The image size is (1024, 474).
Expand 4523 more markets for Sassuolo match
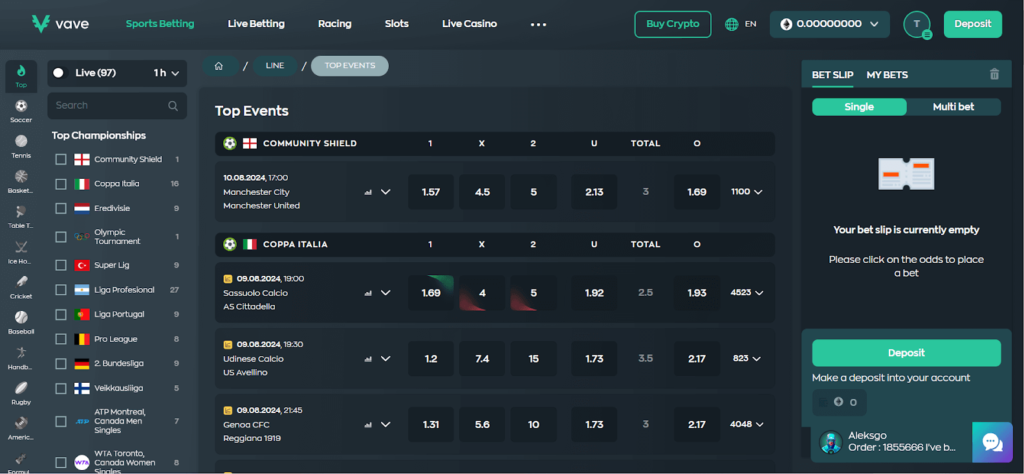pyautogui.click(x=746, y=293)
